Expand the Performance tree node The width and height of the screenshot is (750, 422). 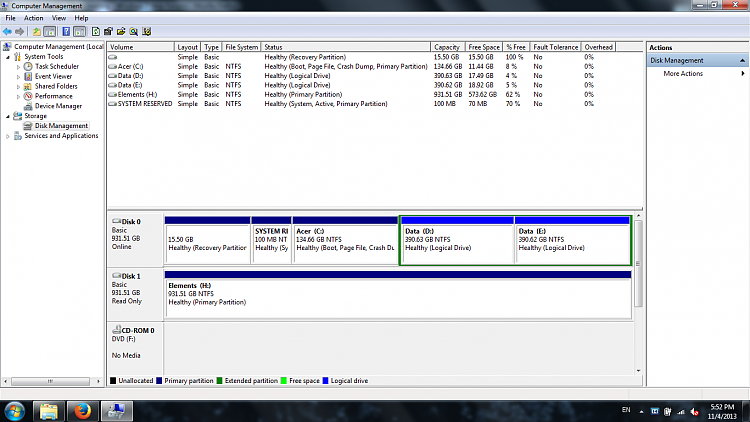(x=18, y=97)
